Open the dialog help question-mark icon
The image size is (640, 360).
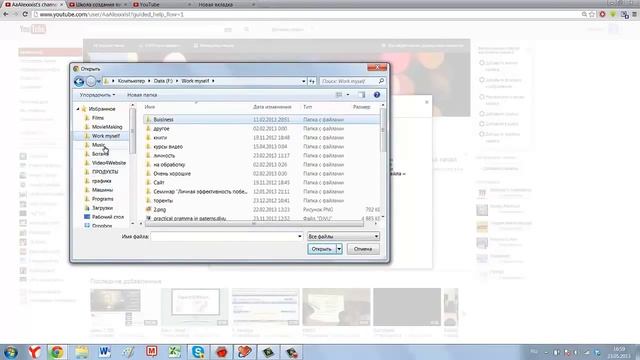(x=377, y=95)
